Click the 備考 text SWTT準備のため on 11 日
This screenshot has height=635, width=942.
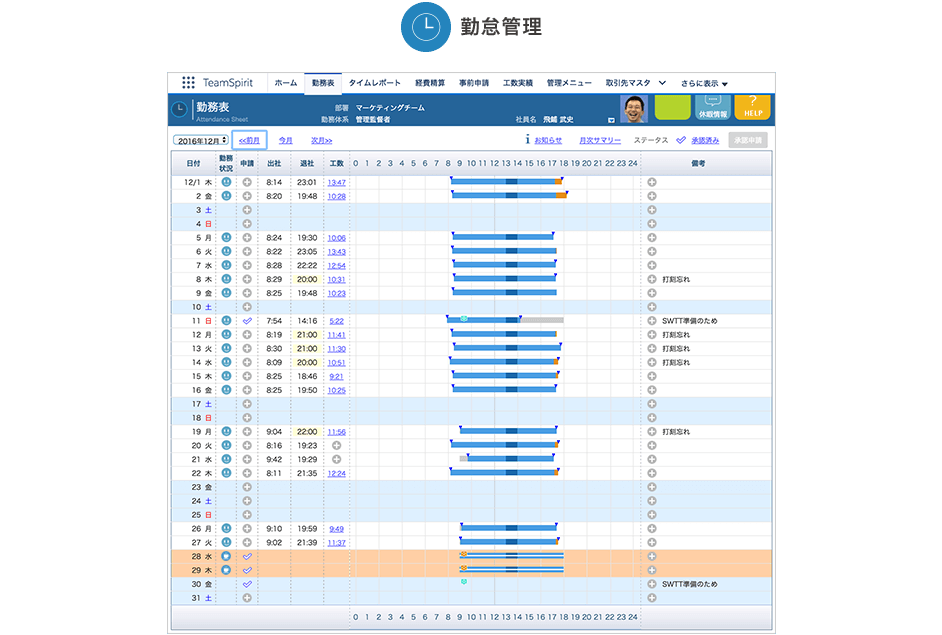tap(690, 321)
